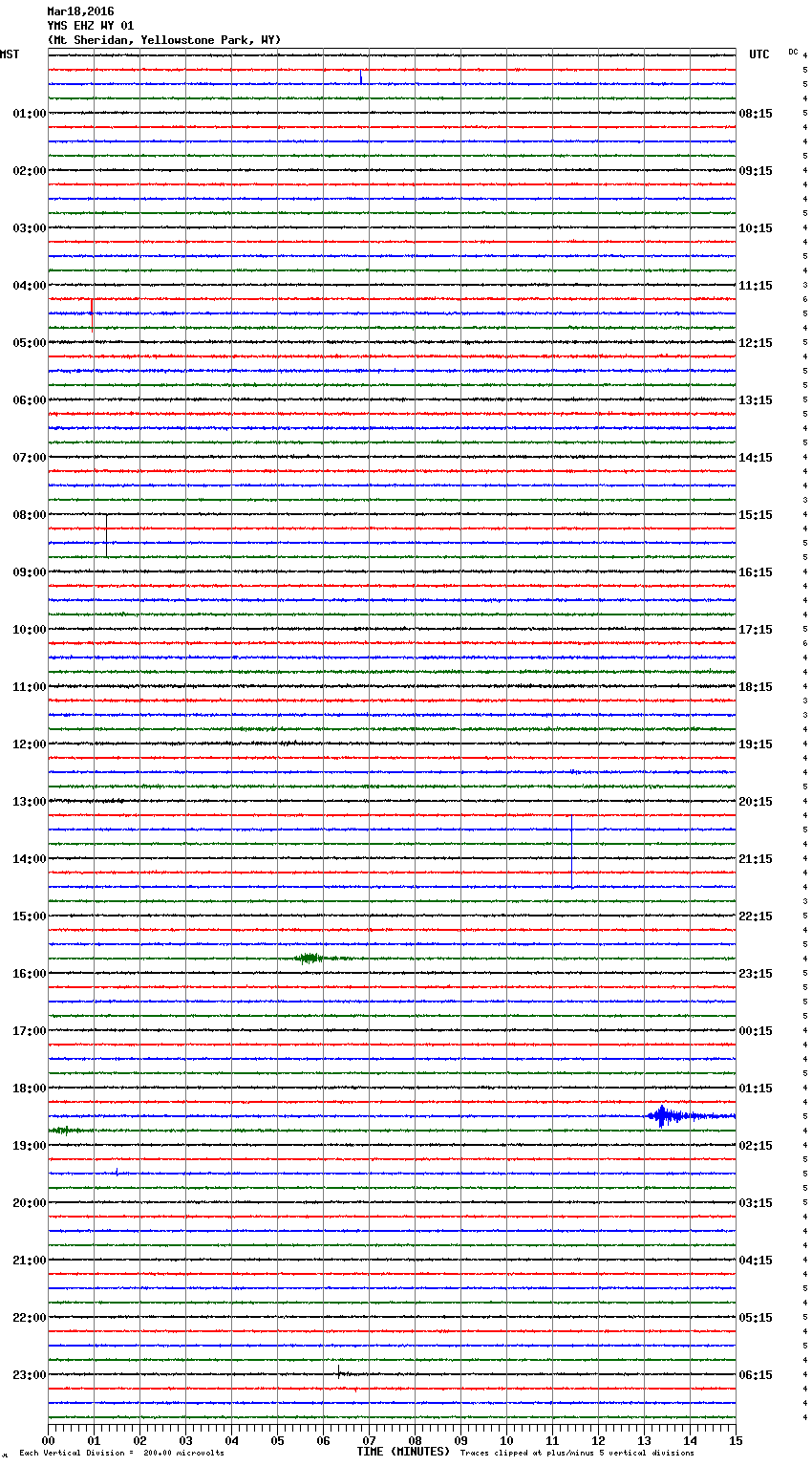The width and height of the screenshot is (812, 1466).
Task: Select the 20:00 MST row label
Action: 29,1203
